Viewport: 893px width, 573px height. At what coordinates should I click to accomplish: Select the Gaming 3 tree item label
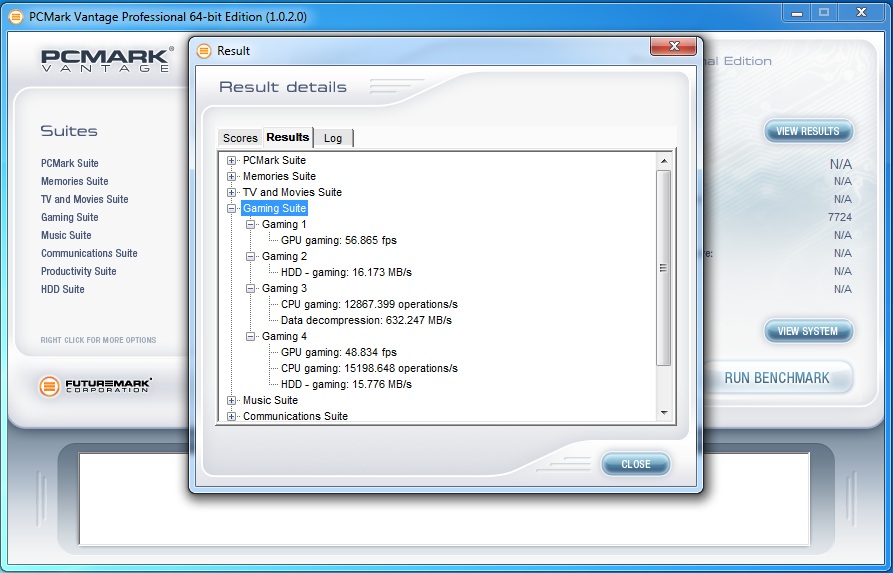[x=284, y=288]
